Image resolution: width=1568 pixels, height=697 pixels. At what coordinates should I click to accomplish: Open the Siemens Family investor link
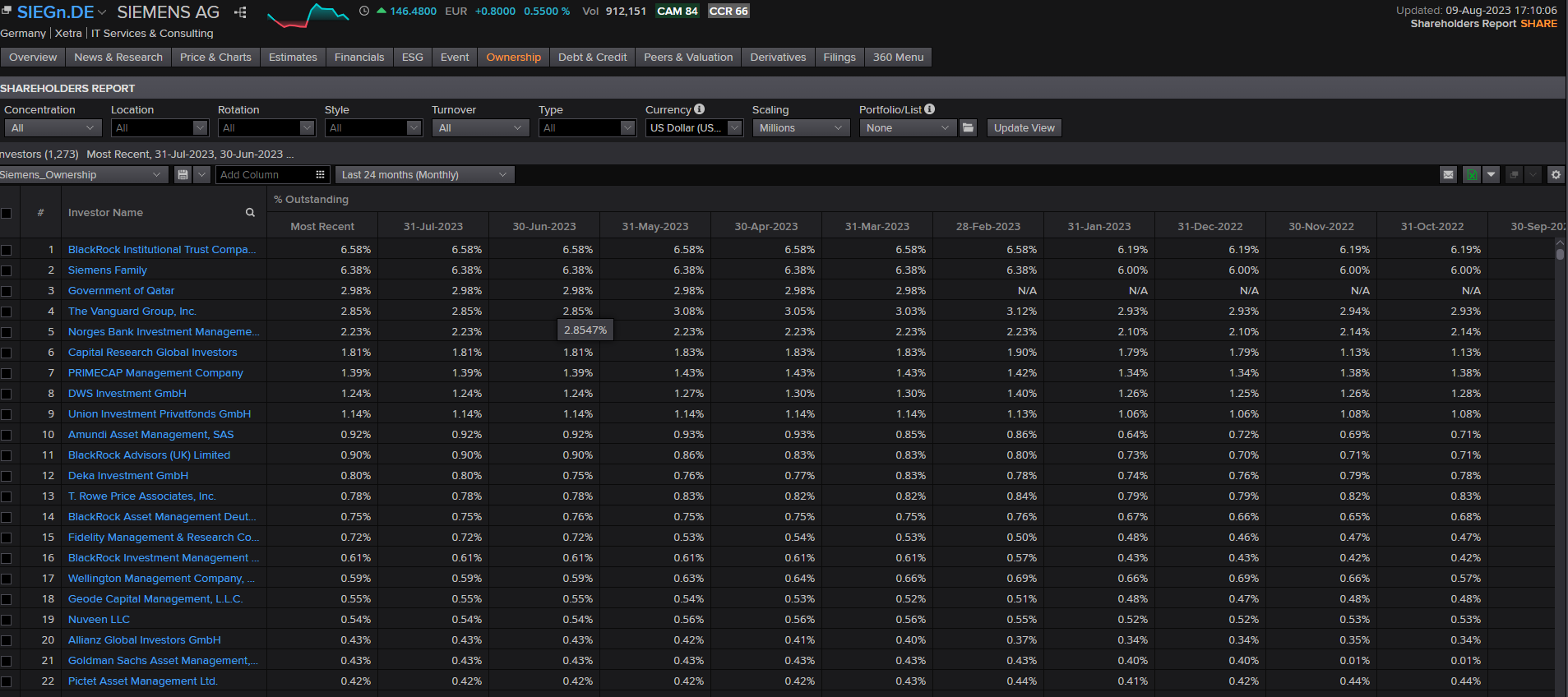pos(107,270)
